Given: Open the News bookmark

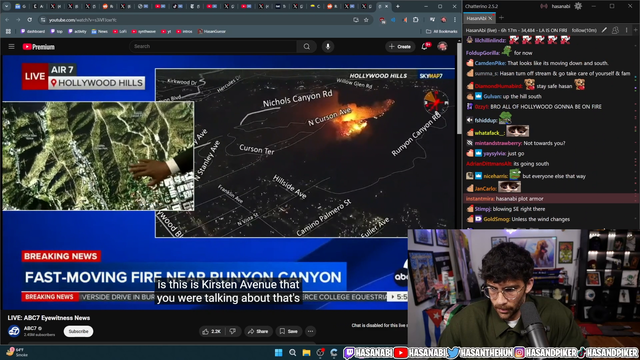Looking at the screenshot, I should [x=100, y=31].
